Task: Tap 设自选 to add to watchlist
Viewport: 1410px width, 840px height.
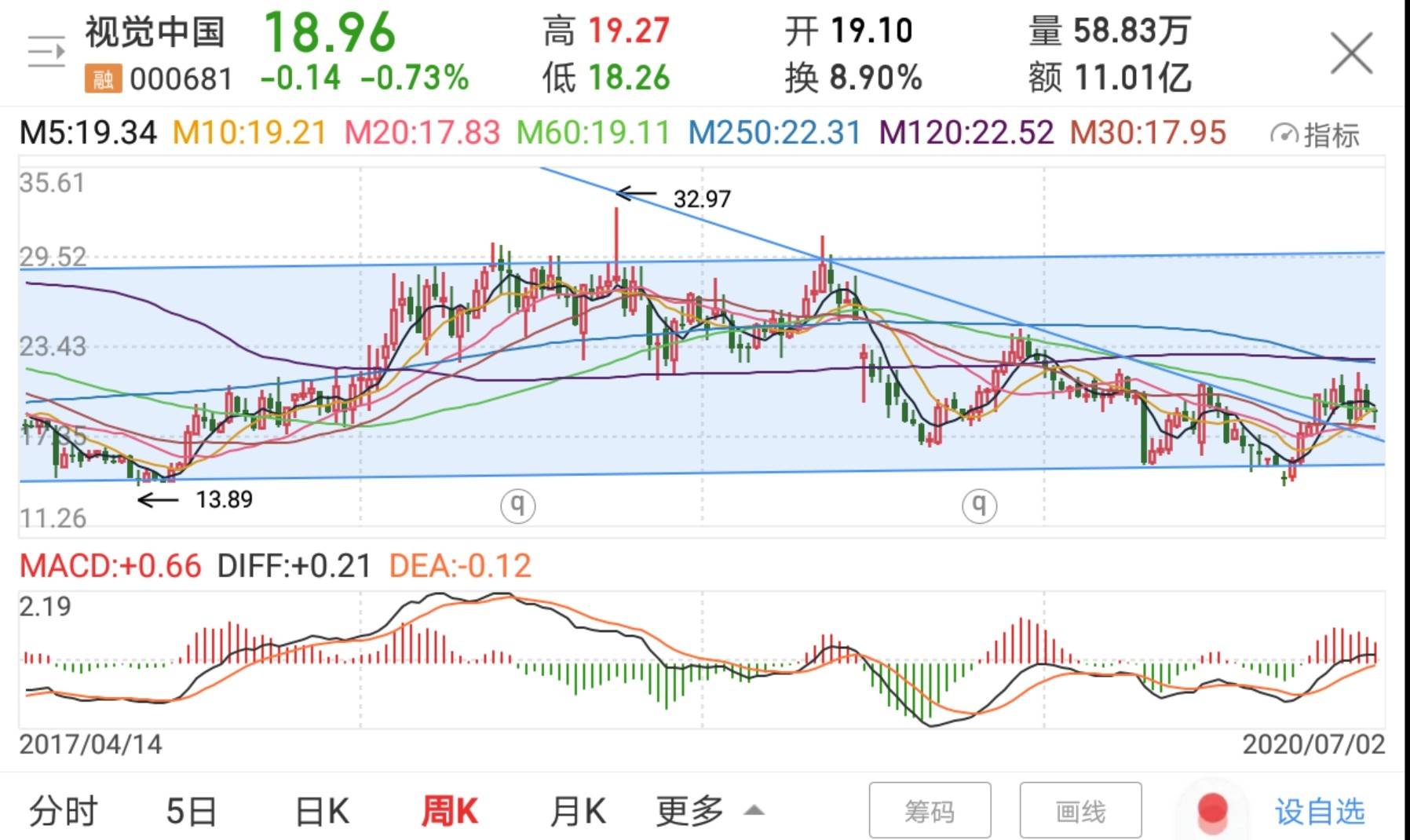Action: 1320,811
